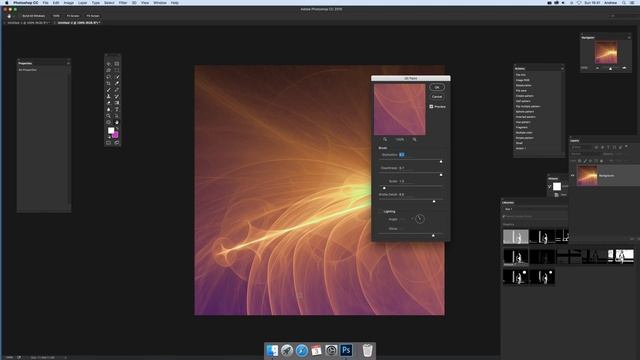The width and height of the screenshot is (640, 360).
Task: Open the Window menu
Action: [x=160, y=3]
